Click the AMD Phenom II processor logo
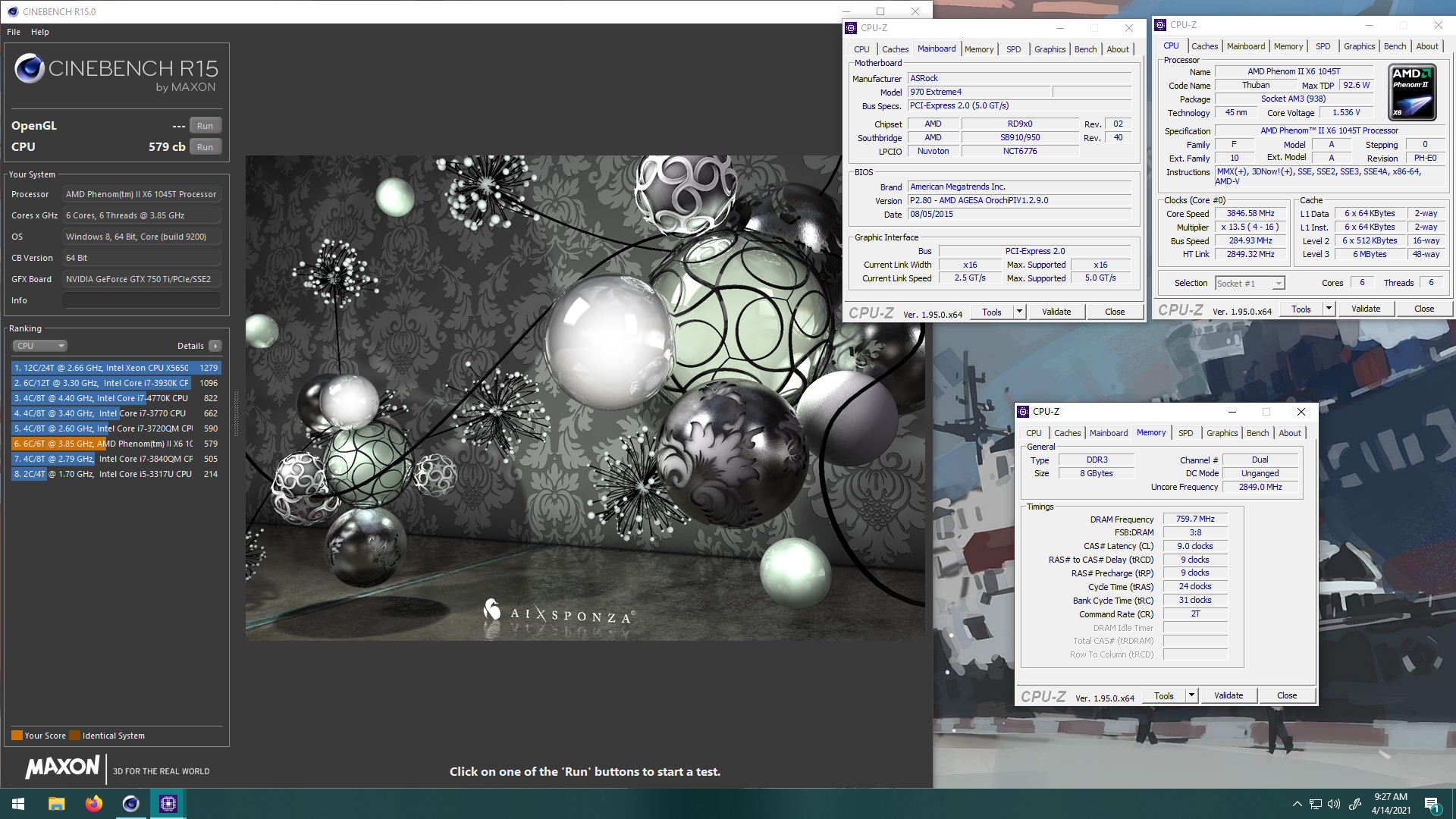 [x=1412, y=93]
